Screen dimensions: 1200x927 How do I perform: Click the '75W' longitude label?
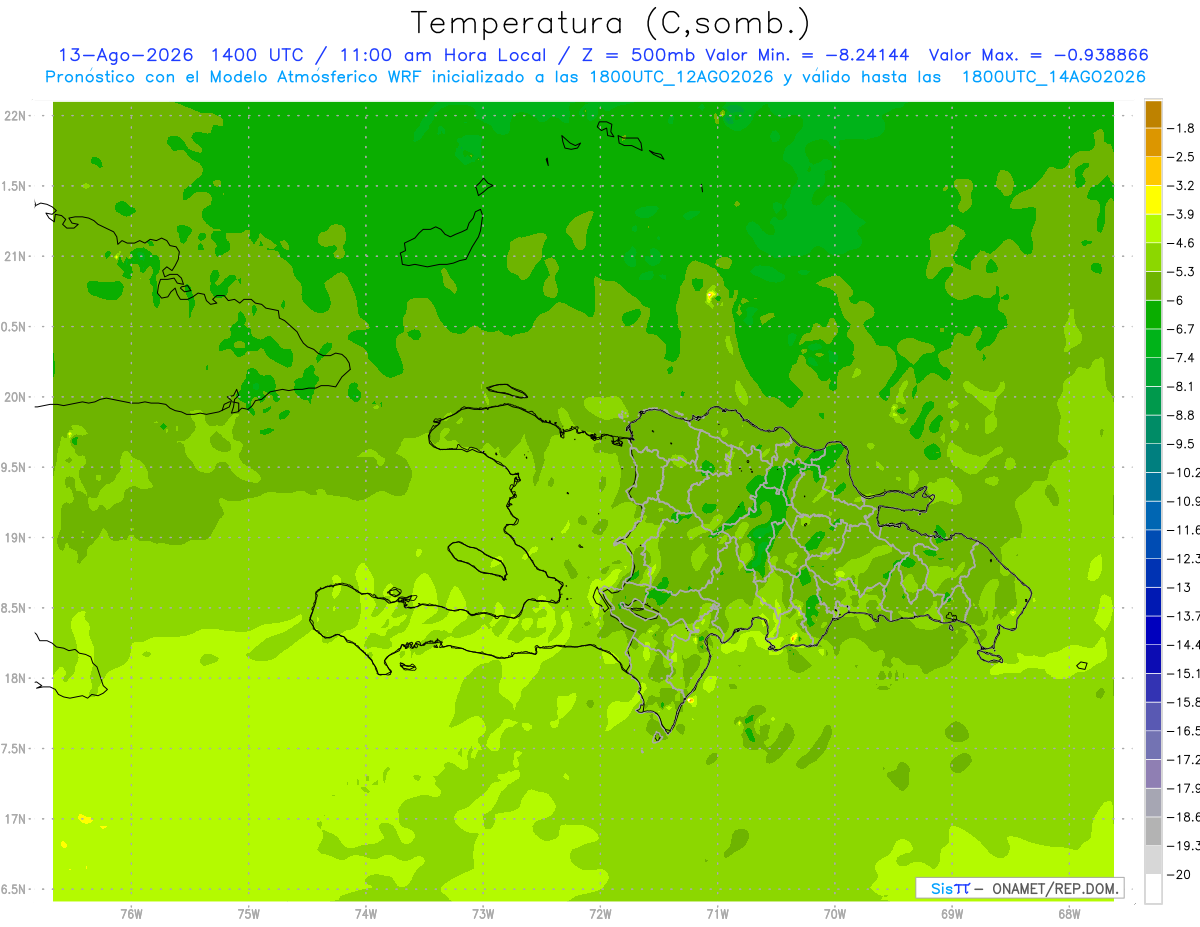(249, 914)
